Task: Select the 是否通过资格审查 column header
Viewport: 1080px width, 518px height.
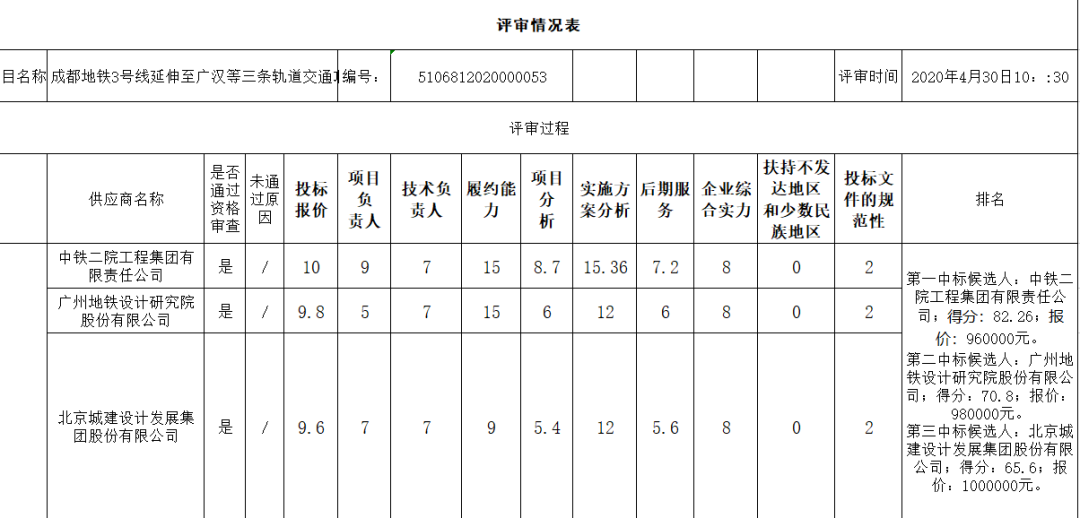Action: [x=226, y=199]
